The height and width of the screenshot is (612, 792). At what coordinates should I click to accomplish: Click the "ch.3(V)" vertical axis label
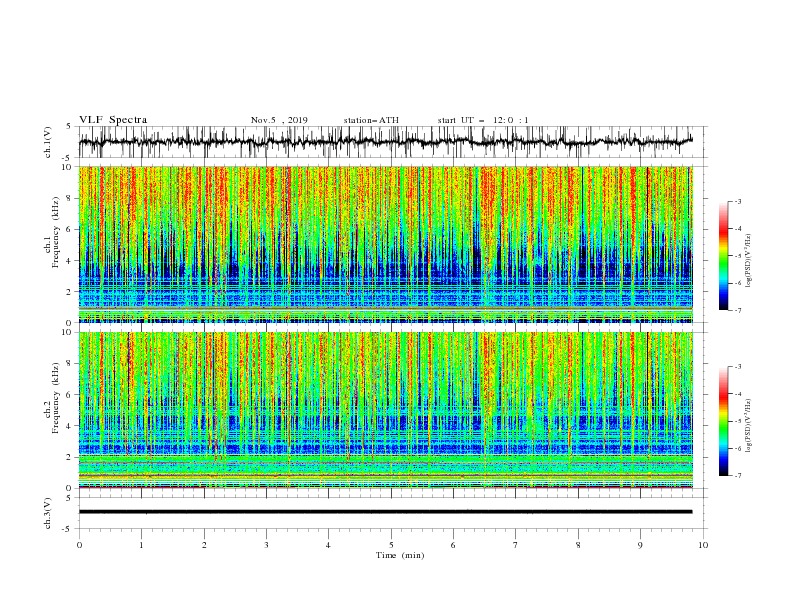(48, 514)
